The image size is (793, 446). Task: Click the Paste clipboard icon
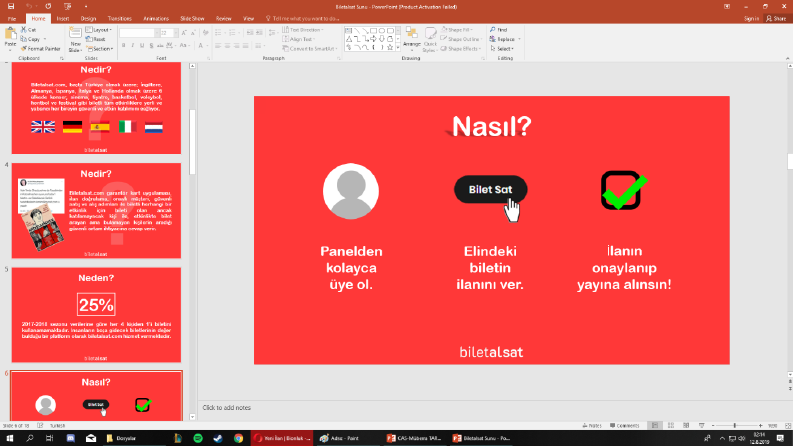click(10, 34)
